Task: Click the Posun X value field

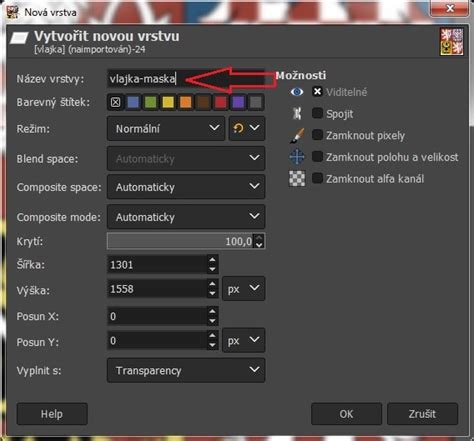Action: coord(157,316)
